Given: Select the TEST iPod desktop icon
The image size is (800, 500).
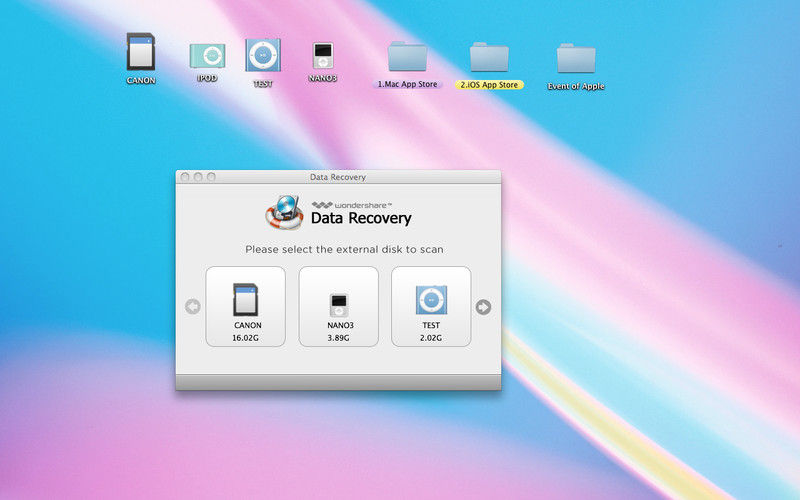Looking at the screenshot, I should [x=263, y=55].
